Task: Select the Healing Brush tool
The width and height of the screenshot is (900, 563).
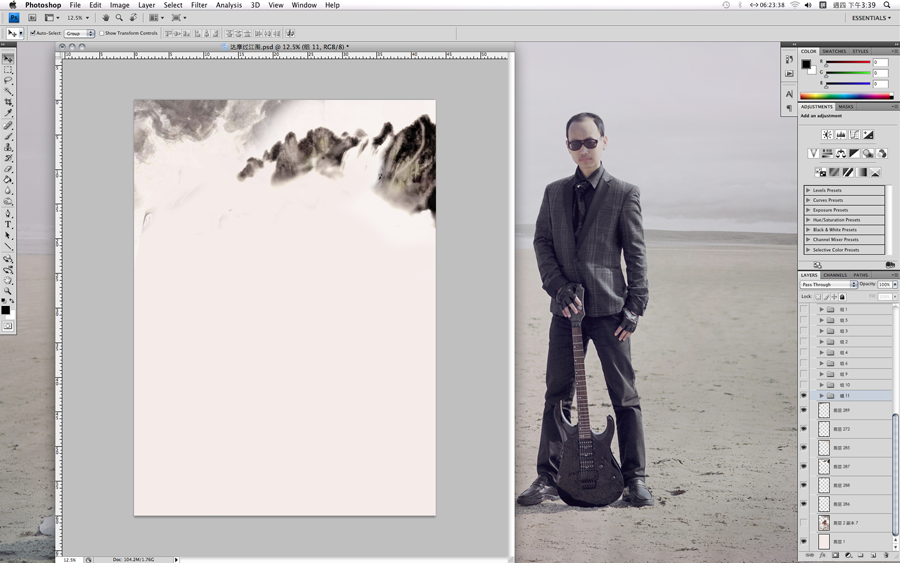Action: [8, 126]
